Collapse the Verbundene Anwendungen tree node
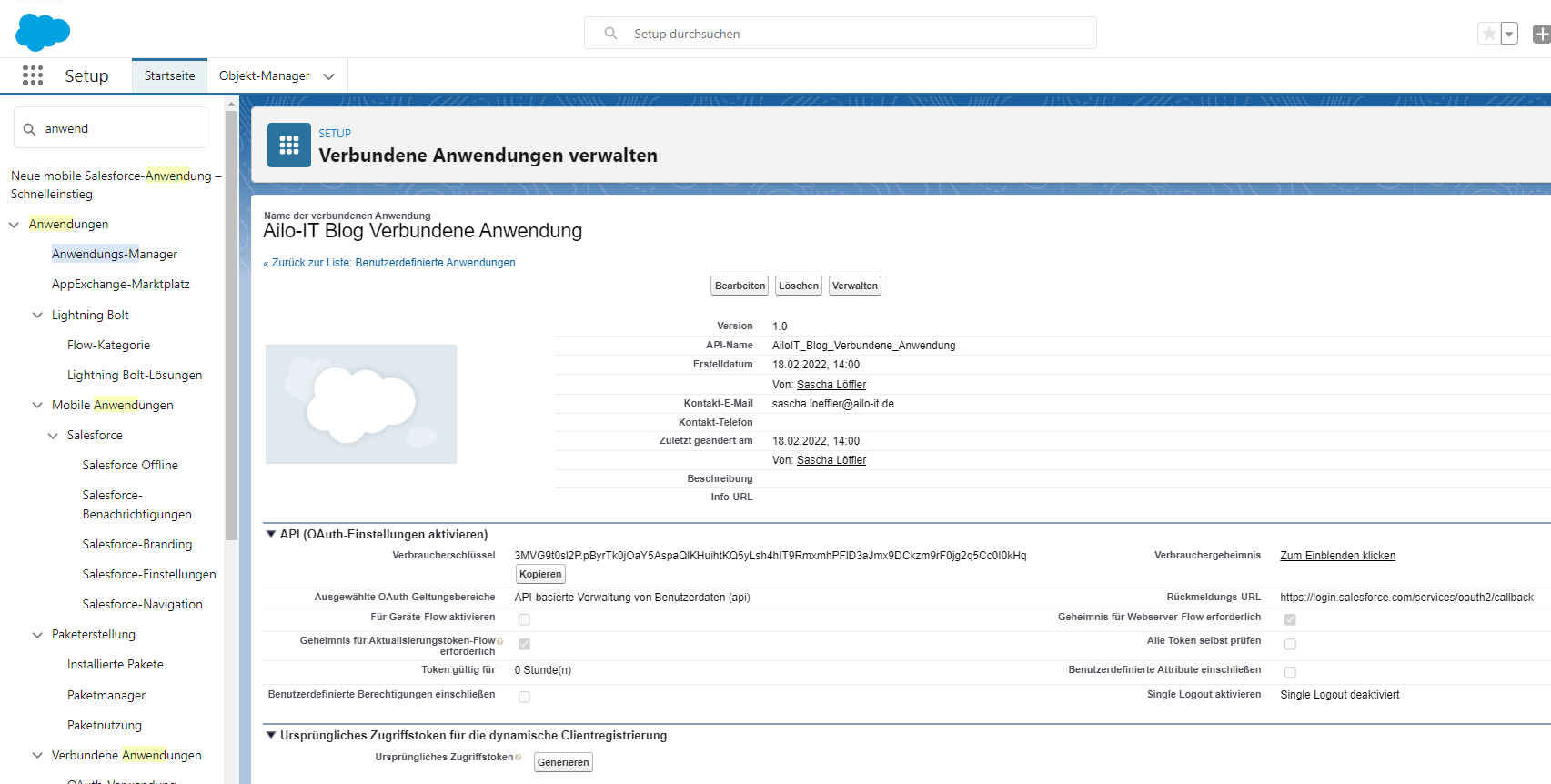1551x784 pixels. pyautogui.click(x=37, y=756)
